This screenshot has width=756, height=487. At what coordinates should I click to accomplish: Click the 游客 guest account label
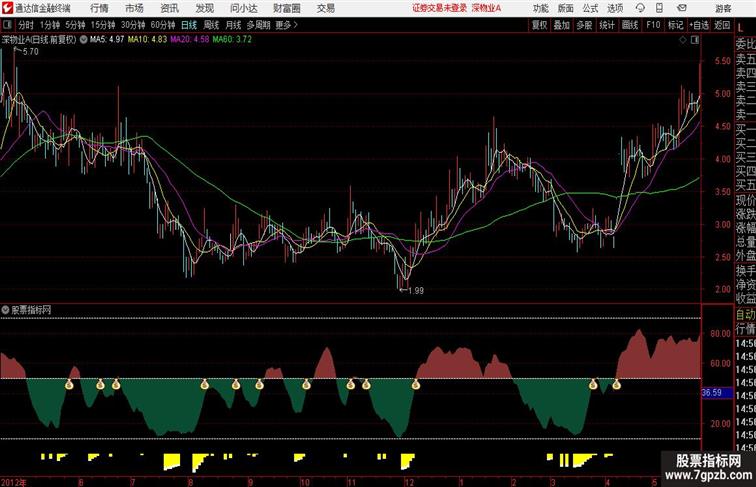pyautogui.click(x=723, y=8)
